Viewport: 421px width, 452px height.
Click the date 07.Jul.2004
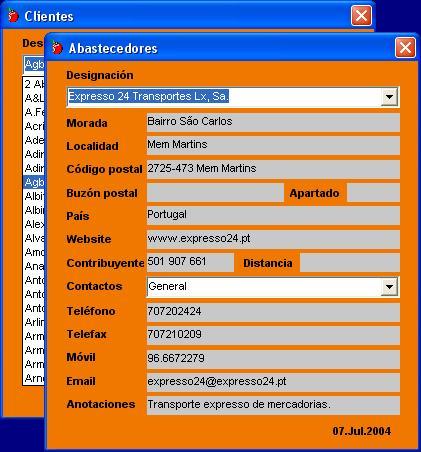pyautogui.click(x=361, y=431)
